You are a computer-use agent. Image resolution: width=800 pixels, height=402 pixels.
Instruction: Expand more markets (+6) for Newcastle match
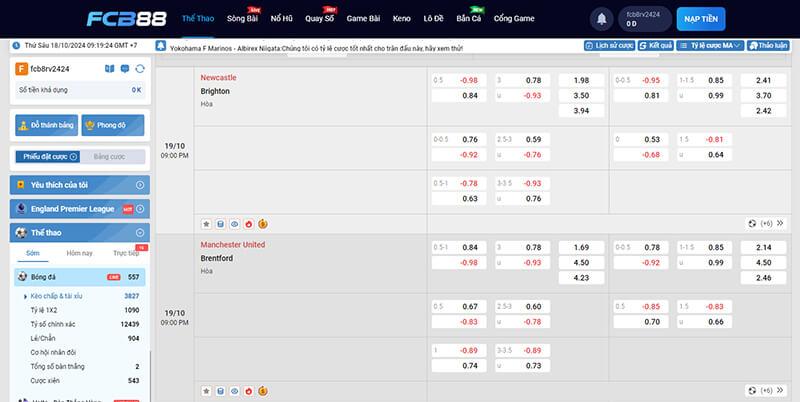[x=760, y=224]
